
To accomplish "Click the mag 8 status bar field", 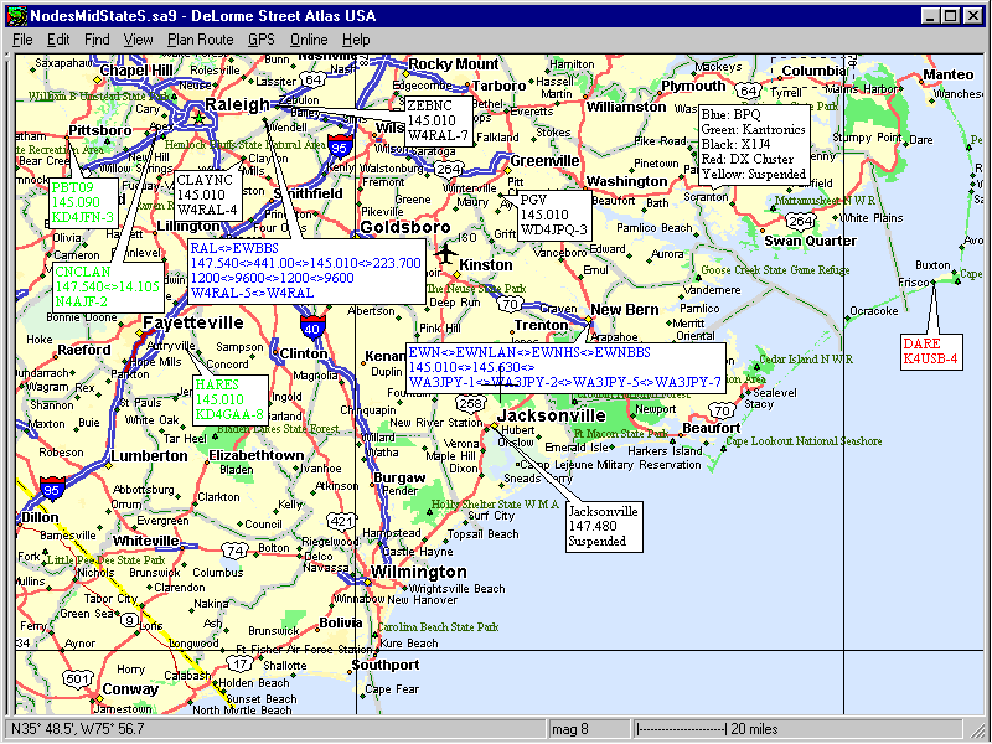I will click(x=590, y=729).
